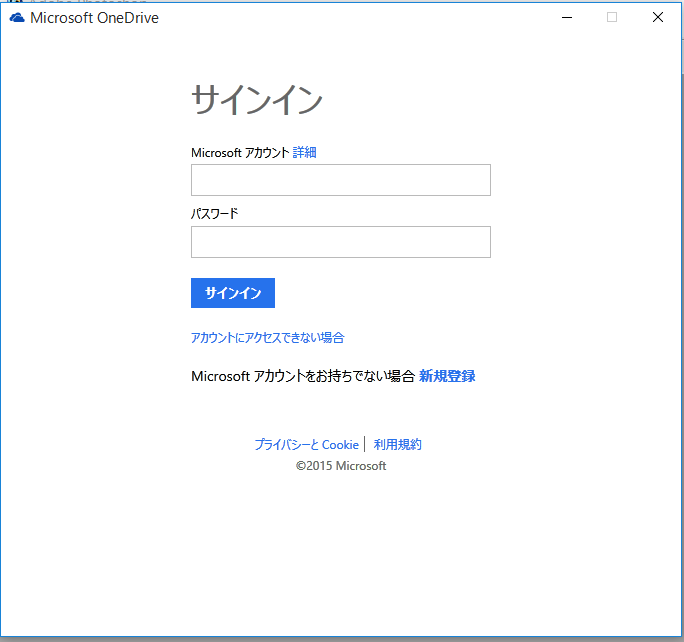The image size is (684, 642).
Task: Focus the Microsoft アカウント input field
Action: point(341,180)
